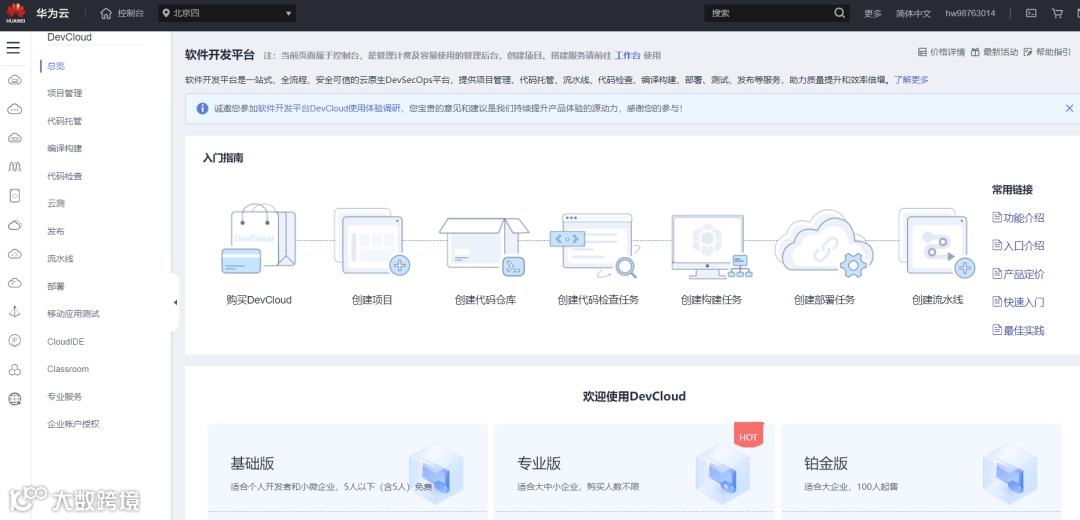
Task: Click the 了解更多 link
Action: (x=911, y=80)
